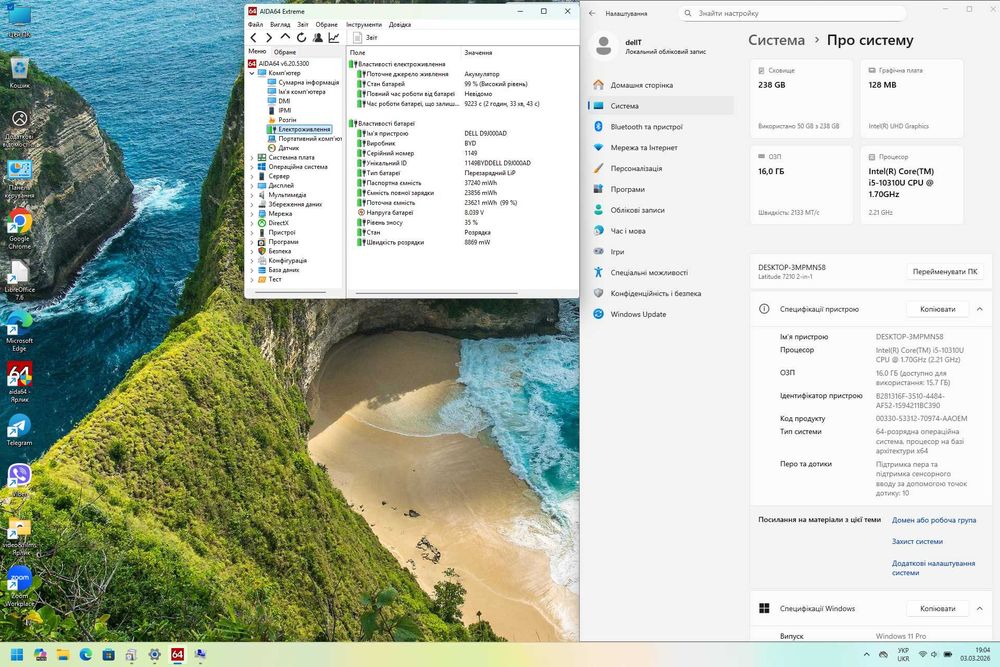Open Google Chrome desktop shortcut
The height and width of the screenshot is (667, 1000).
[19, 228]
